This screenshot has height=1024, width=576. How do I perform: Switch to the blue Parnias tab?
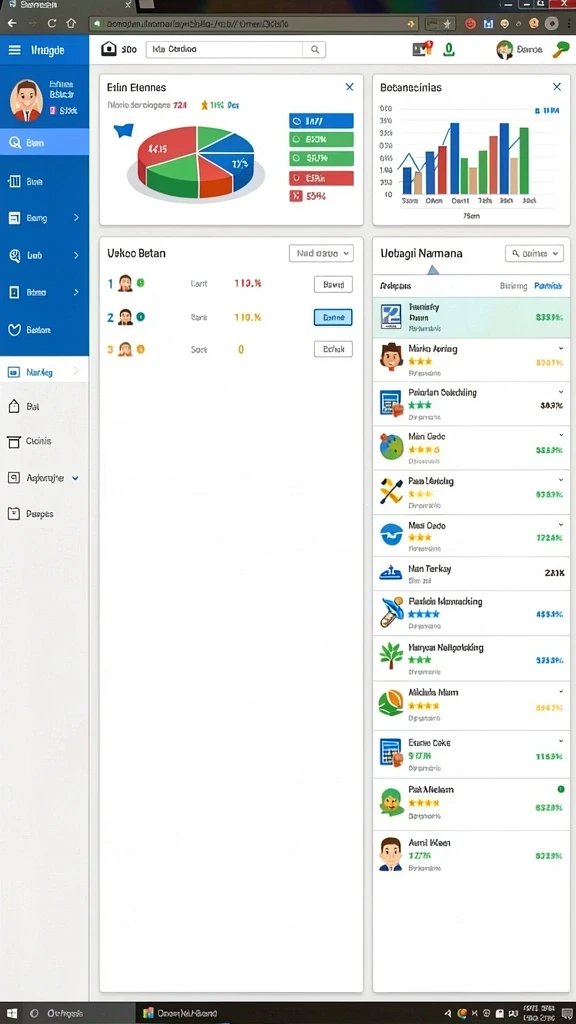(x=548, y=286)
